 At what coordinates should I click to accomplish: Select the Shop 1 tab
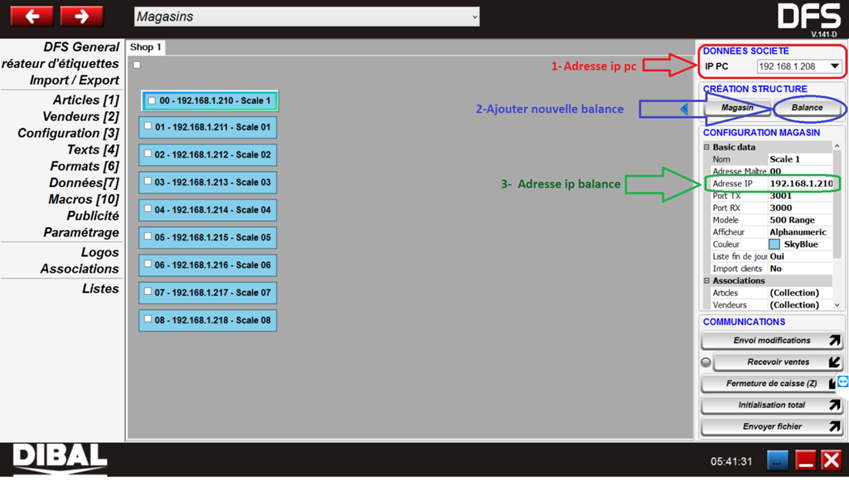(146, 47)
